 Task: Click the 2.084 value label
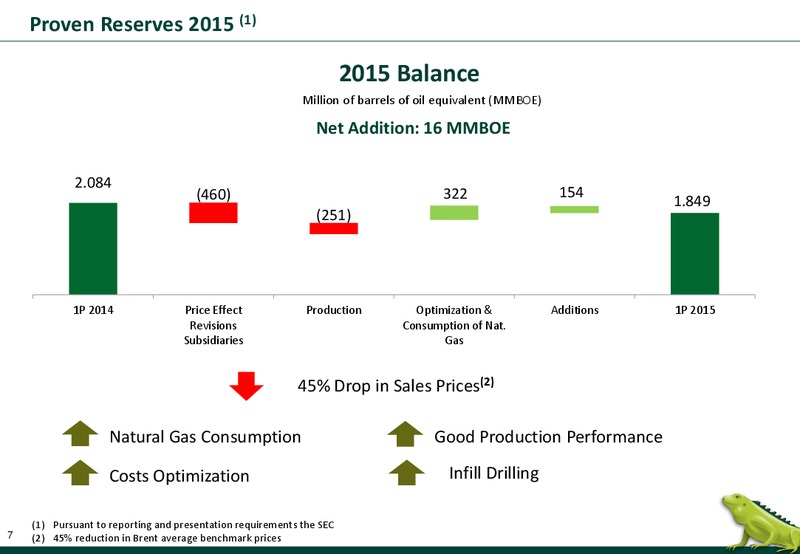93,183
